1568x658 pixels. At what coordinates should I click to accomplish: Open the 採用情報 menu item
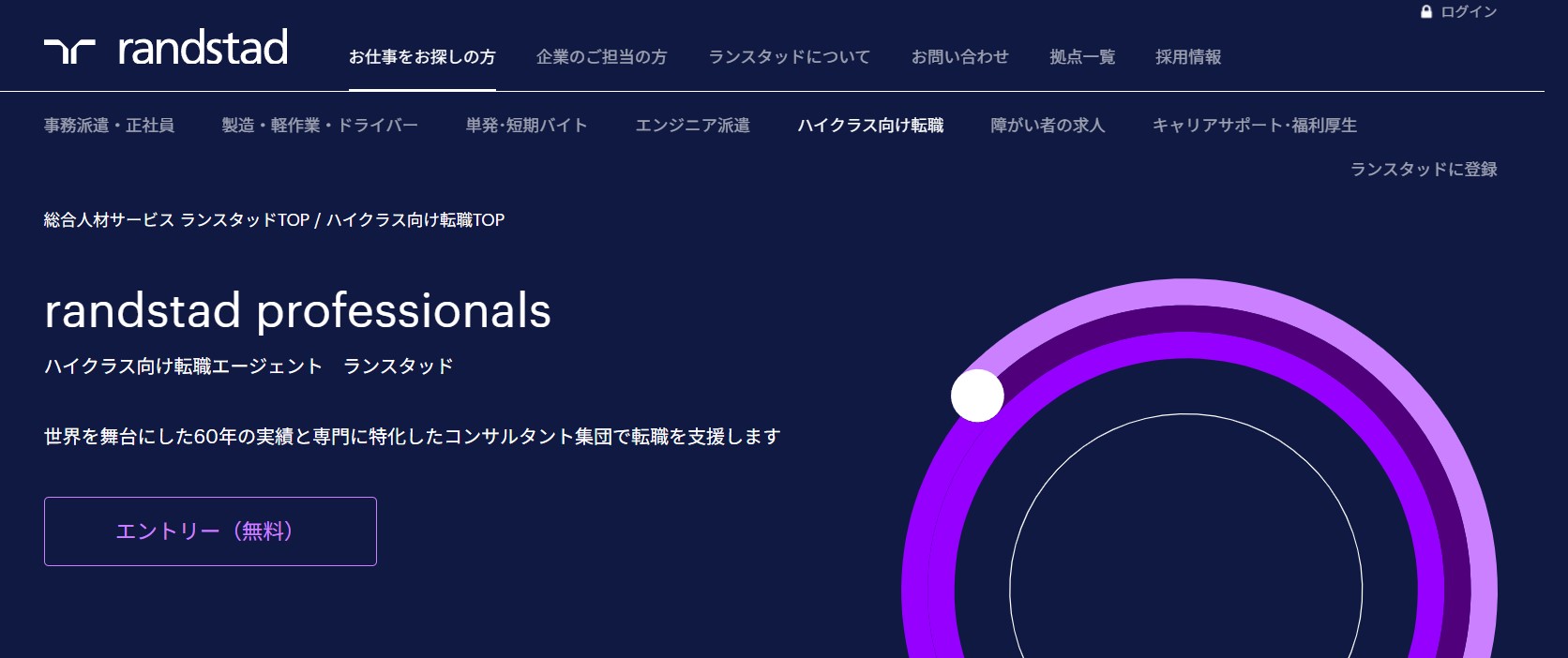click(x=1188, y=57)
